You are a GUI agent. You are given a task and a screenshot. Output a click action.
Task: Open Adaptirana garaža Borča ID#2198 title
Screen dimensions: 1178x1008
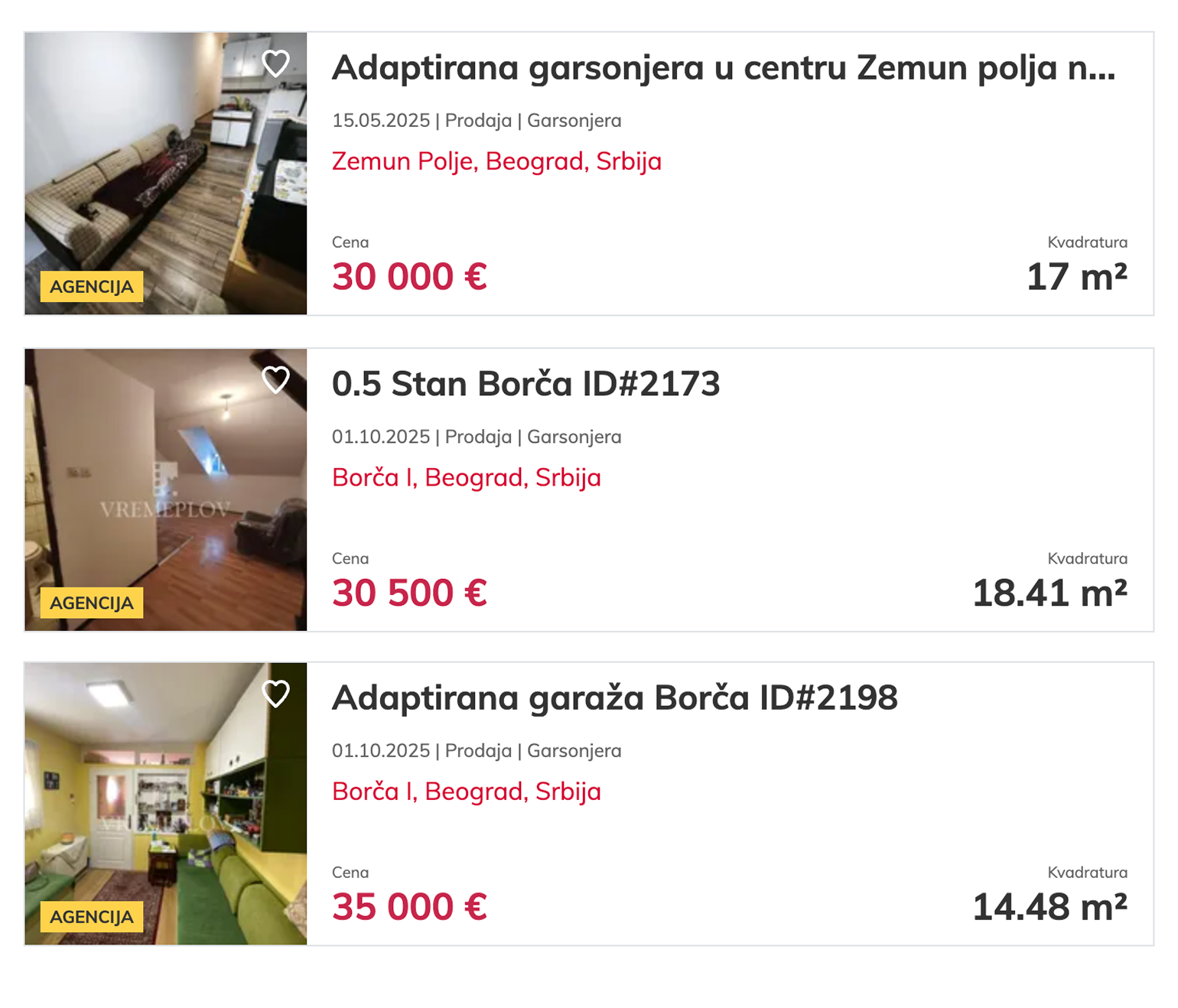click(x=614, y=698)
